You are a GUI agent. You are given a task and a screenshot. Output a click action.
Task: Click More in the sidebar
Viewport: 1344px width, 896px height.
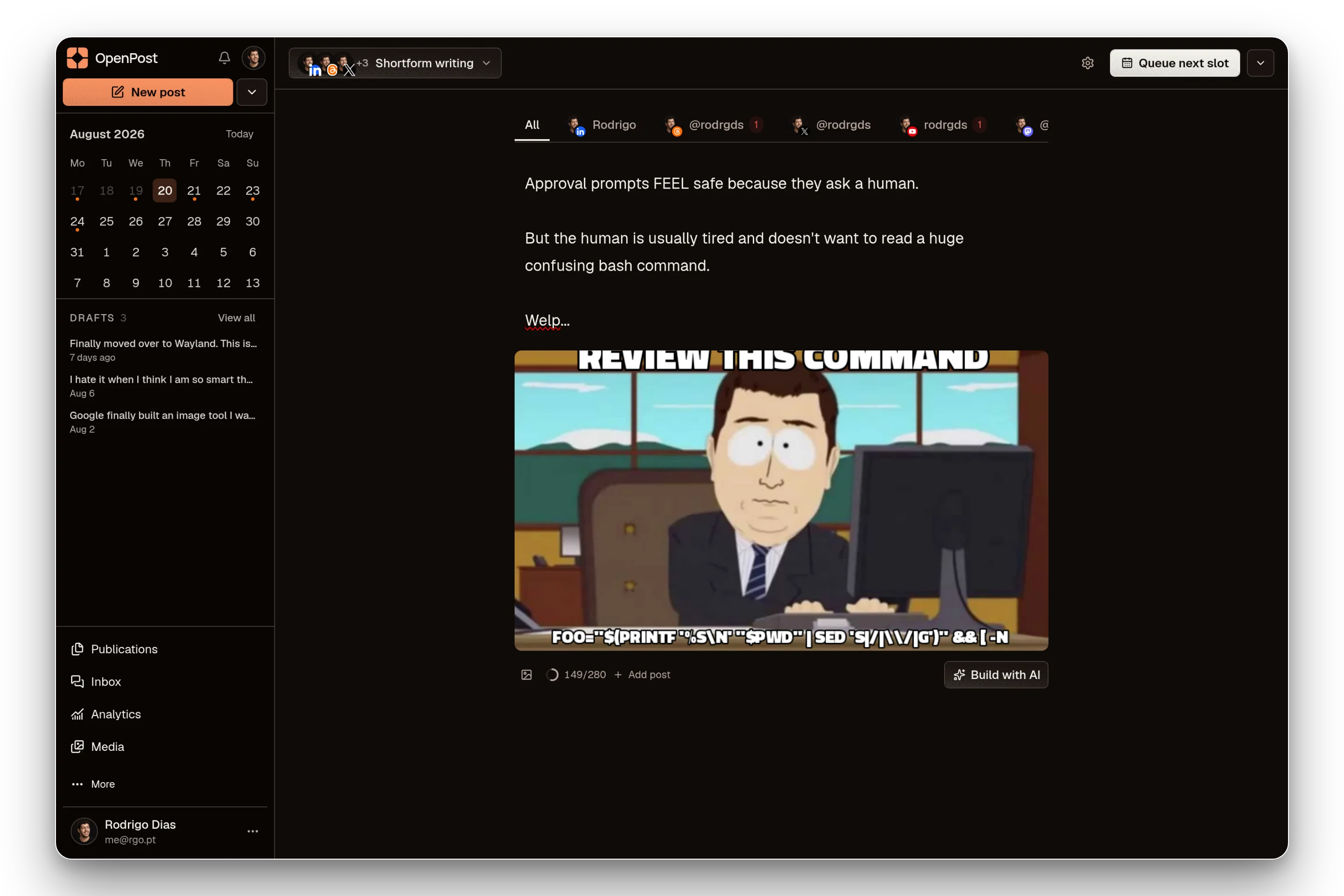click(x=165, y=784)
